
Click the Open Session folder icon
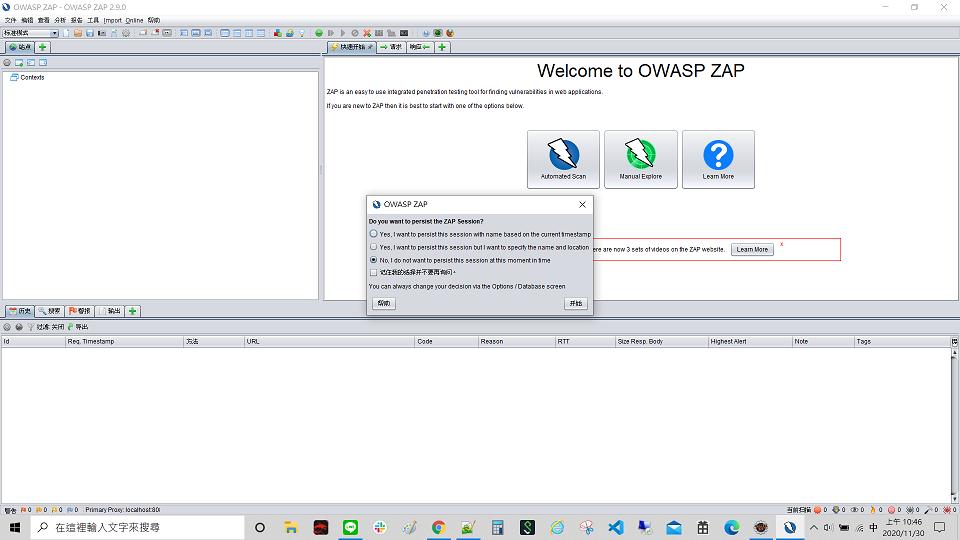point(78,33)
